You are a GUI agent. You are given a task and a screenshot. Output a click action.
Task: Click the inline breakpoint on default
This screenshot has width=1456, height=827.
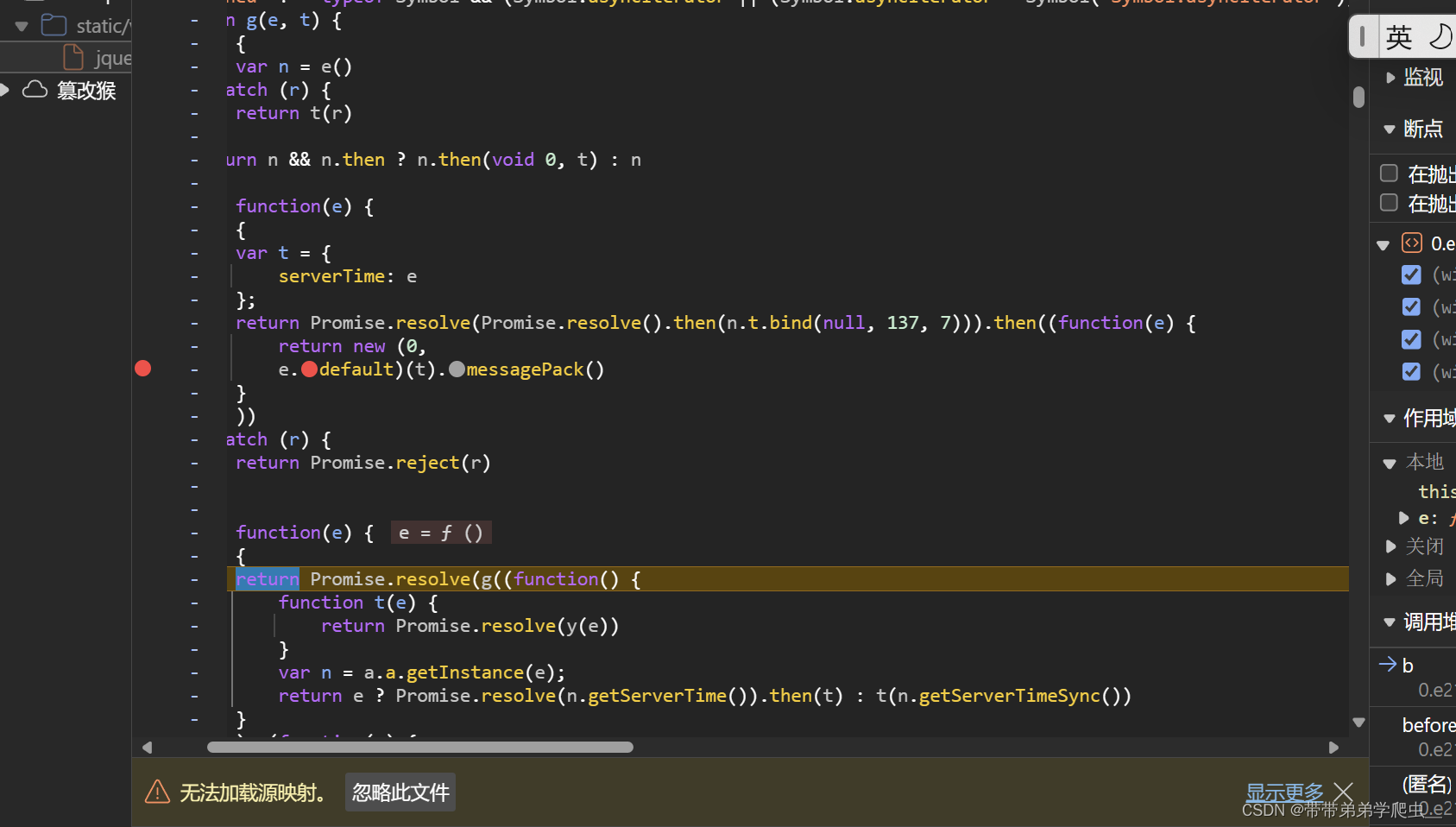310,369
